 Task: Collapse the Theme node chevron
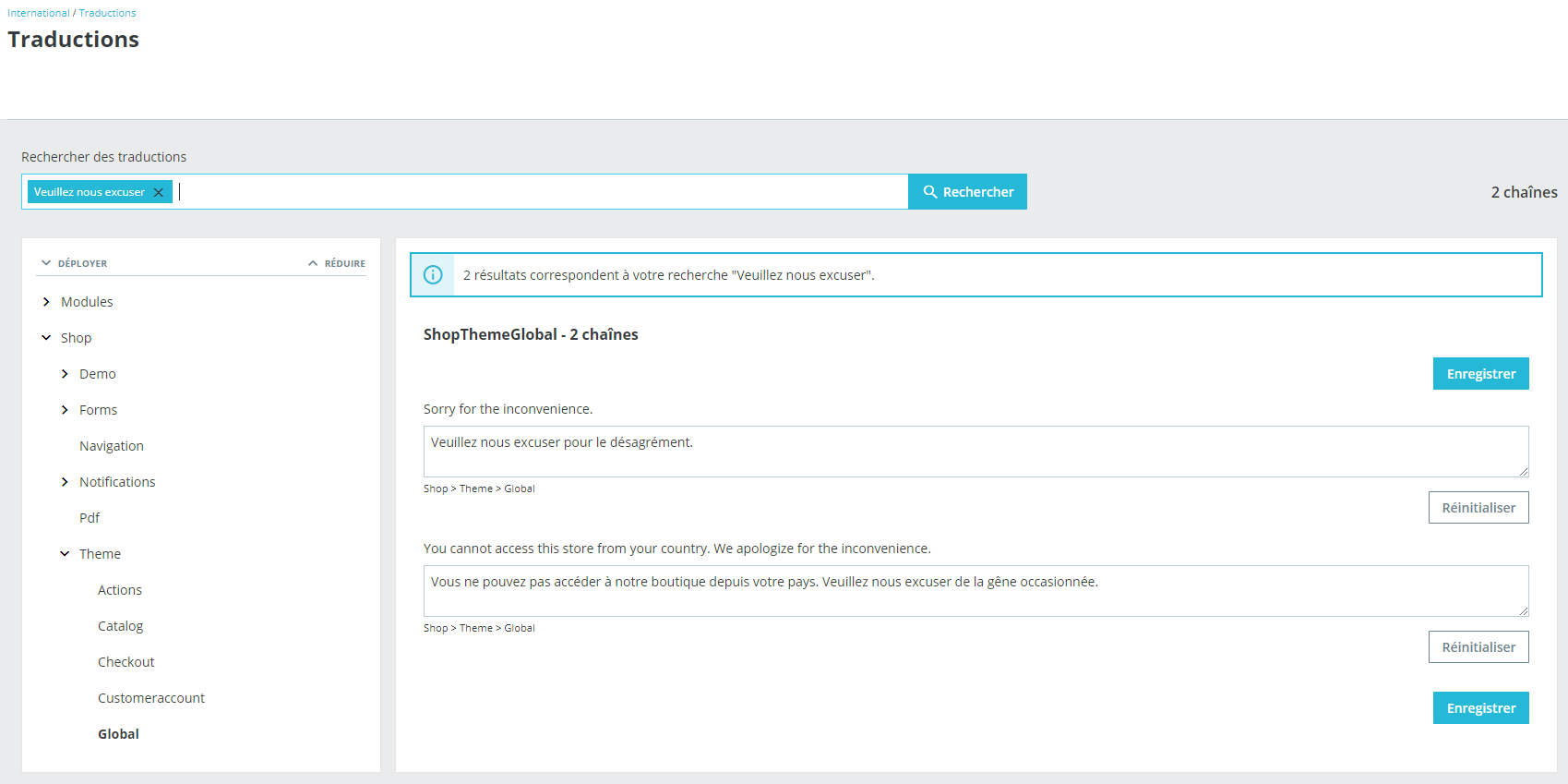pyautogui.click(x=65, y=554)
